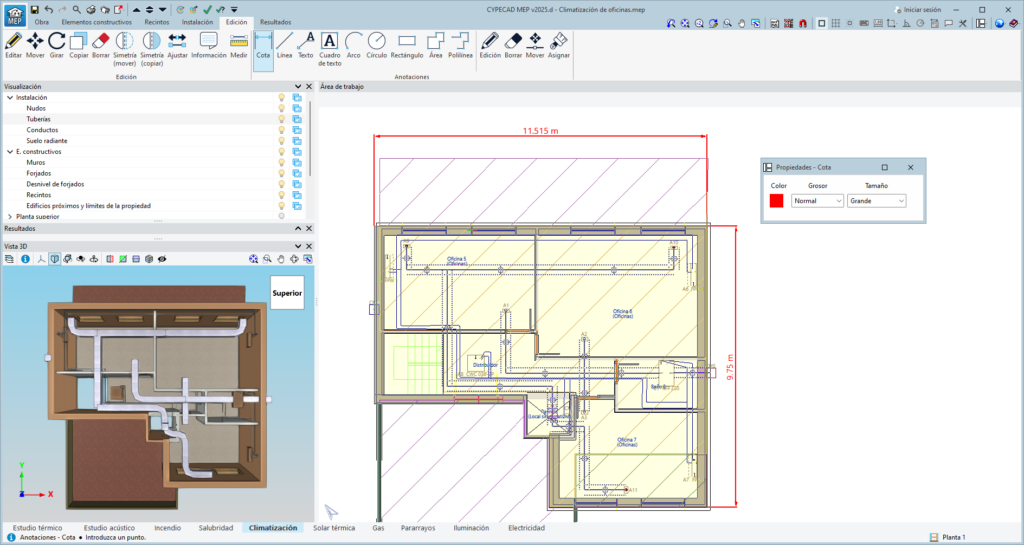Expand the Planta superior tree node

tap(10, 216)
